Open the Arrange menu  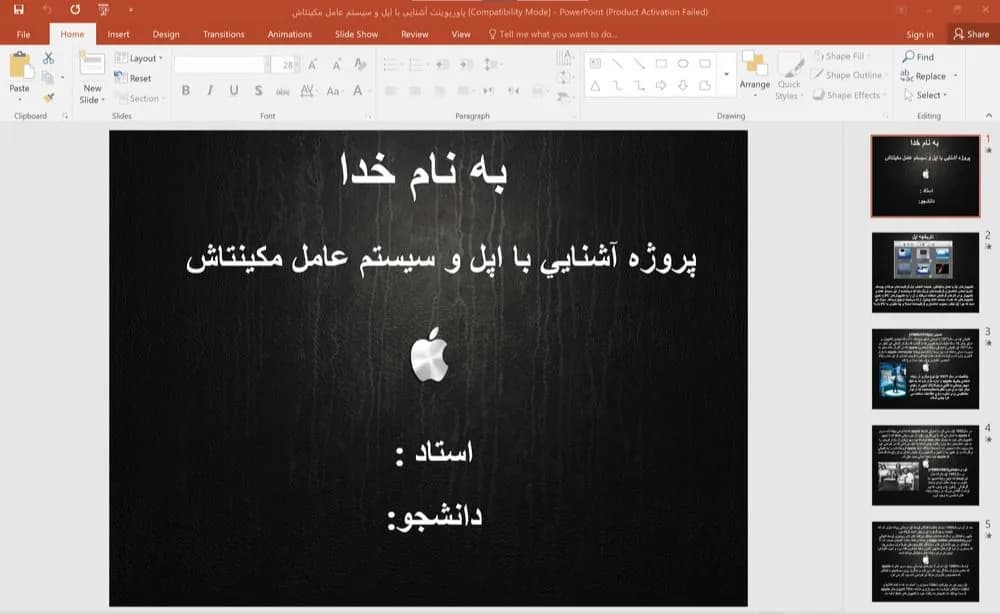[x=754, y=74]
